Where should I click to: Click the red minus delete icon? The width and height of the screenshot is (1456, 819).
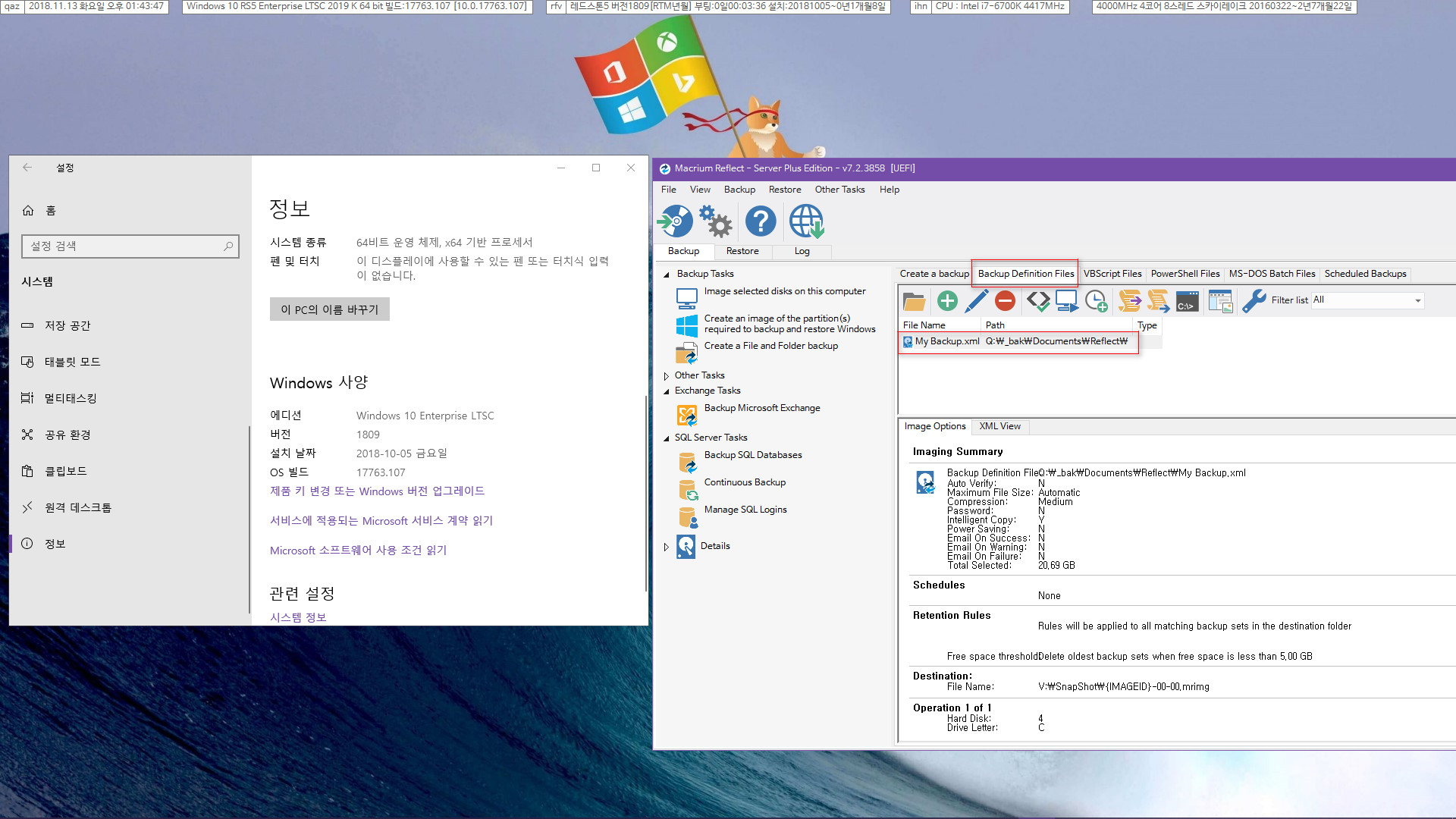point(1005,301)
